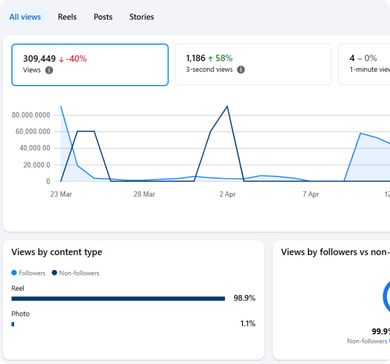The width and height of the screenshot is (390, 364).
Task: Click the 309,449 views count
Action: click(x=39, y=59)
